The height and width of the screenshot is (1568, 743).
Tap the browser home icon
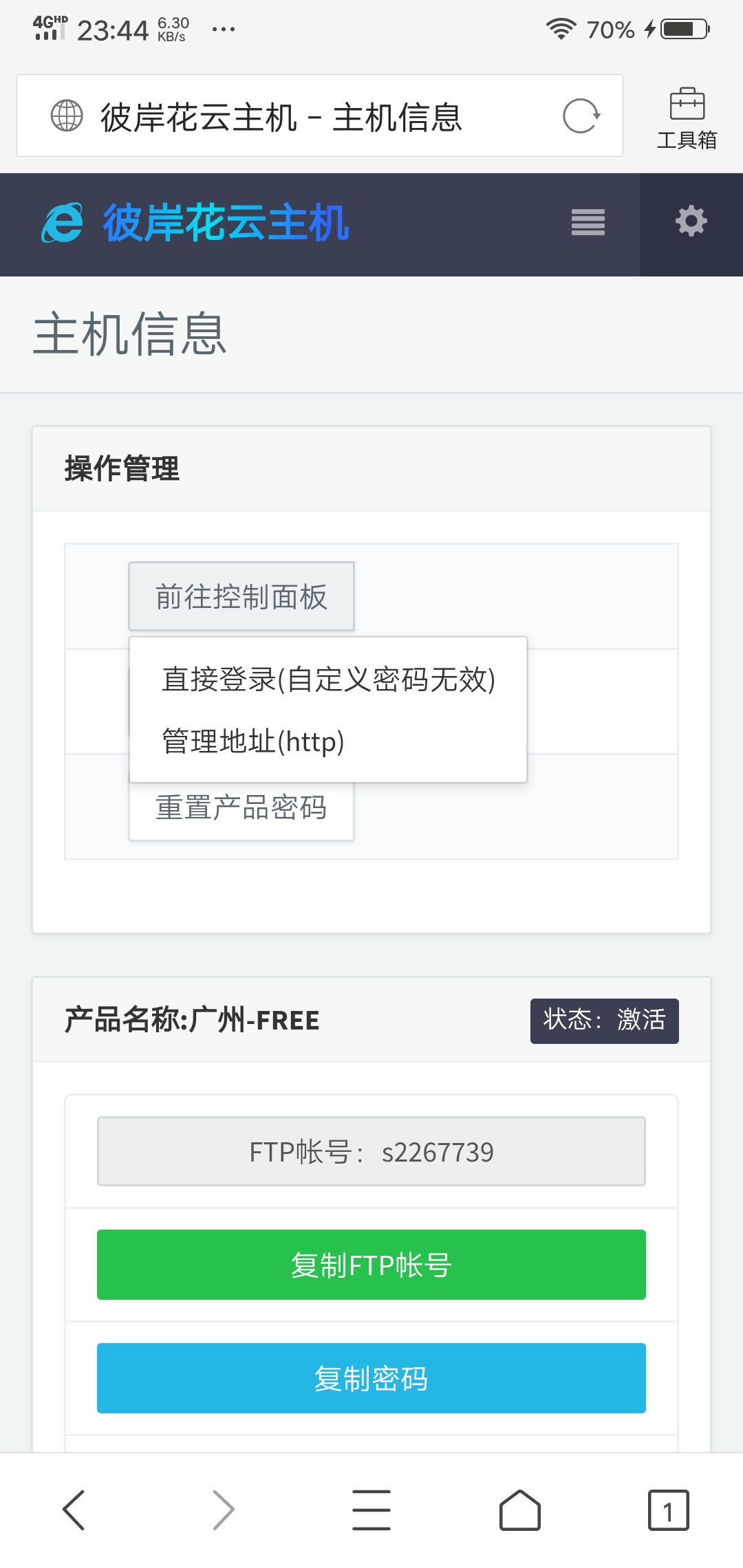click(520, 1510)
